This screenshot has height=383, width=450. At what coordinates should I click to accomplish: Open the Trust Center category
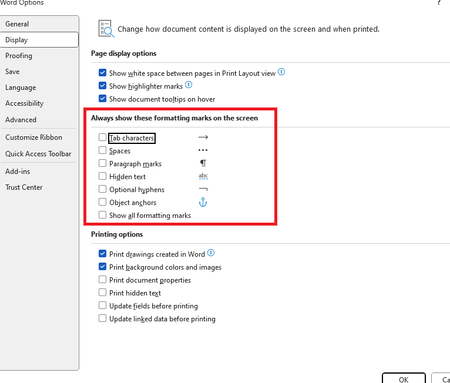pos(39,187)
